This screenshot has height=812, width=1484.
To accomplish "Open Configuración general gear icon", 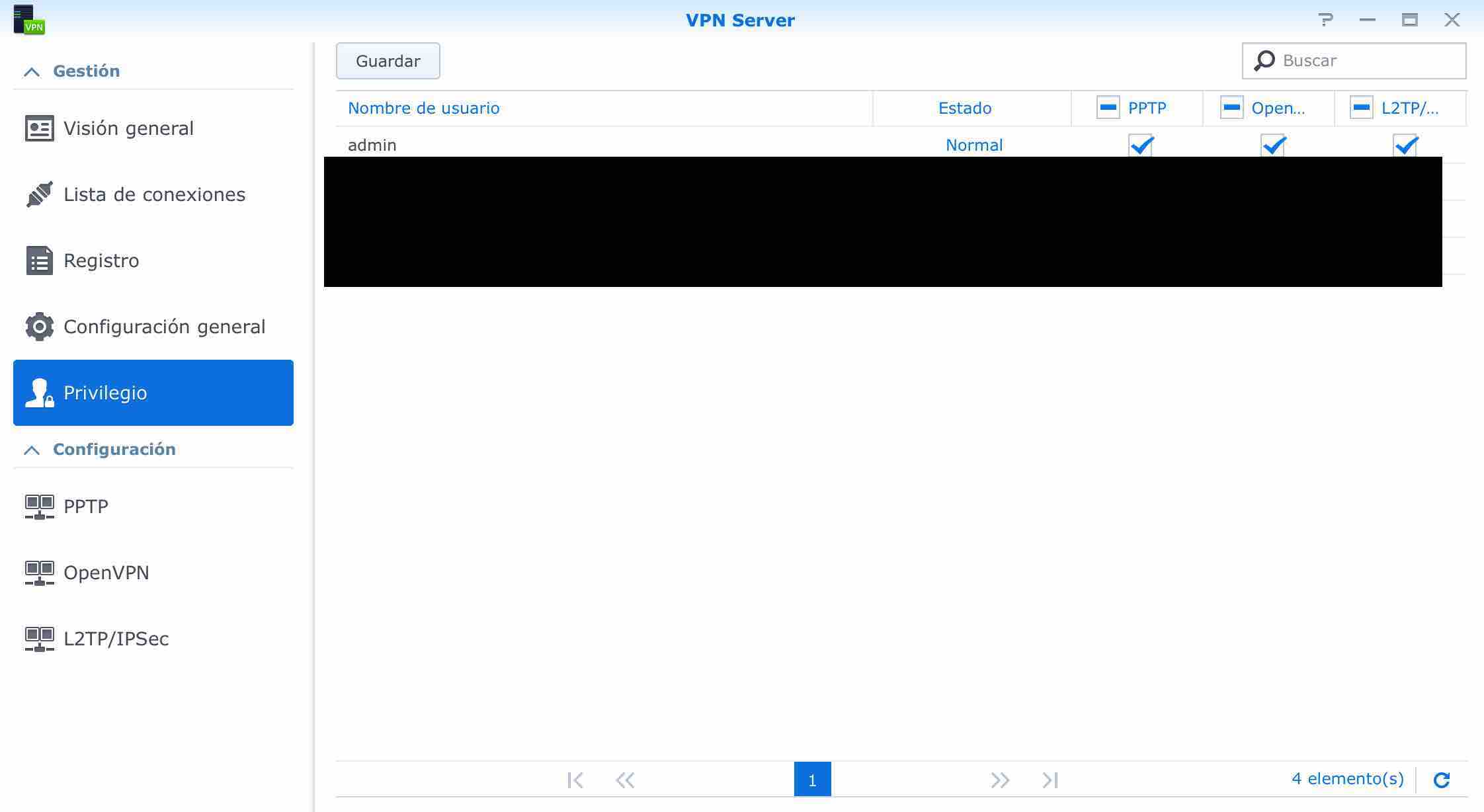I will click(39, 327).
